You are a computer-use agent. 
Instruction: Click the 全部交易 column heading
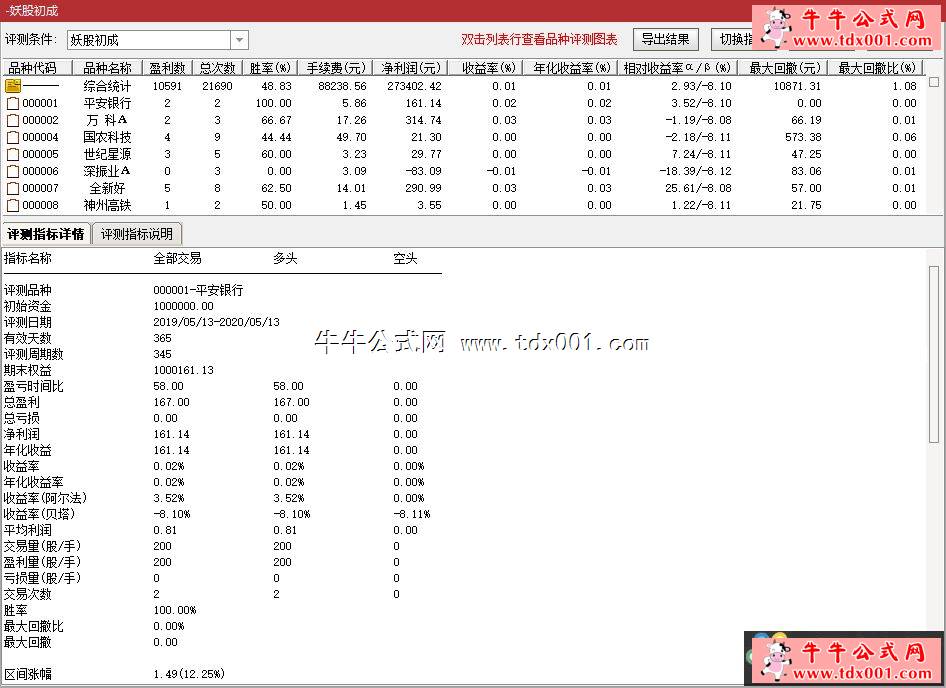[x=177, y=259]
